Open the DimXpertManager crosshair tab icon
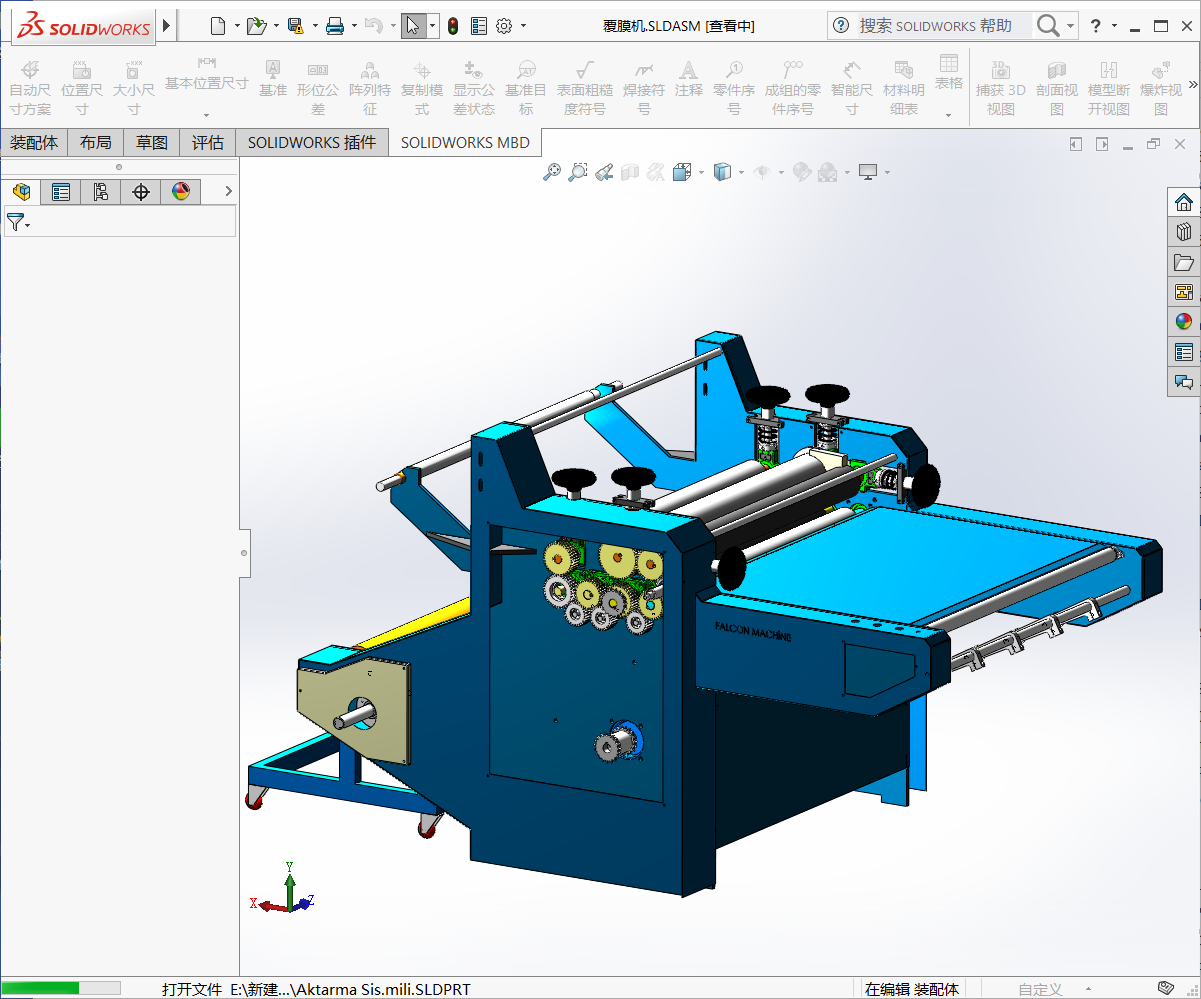 (141, 191)
